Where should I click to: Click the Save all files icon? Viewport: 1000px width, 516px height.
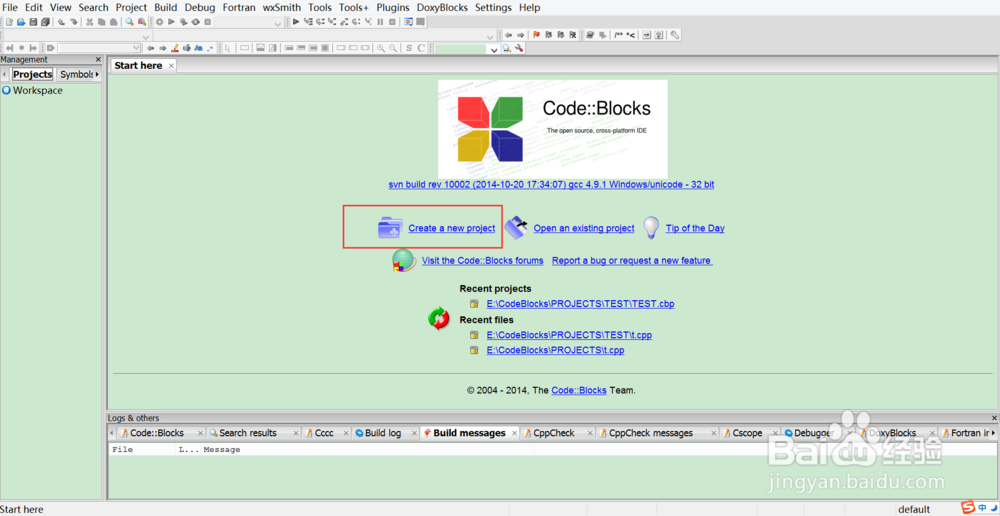point(45,22)
